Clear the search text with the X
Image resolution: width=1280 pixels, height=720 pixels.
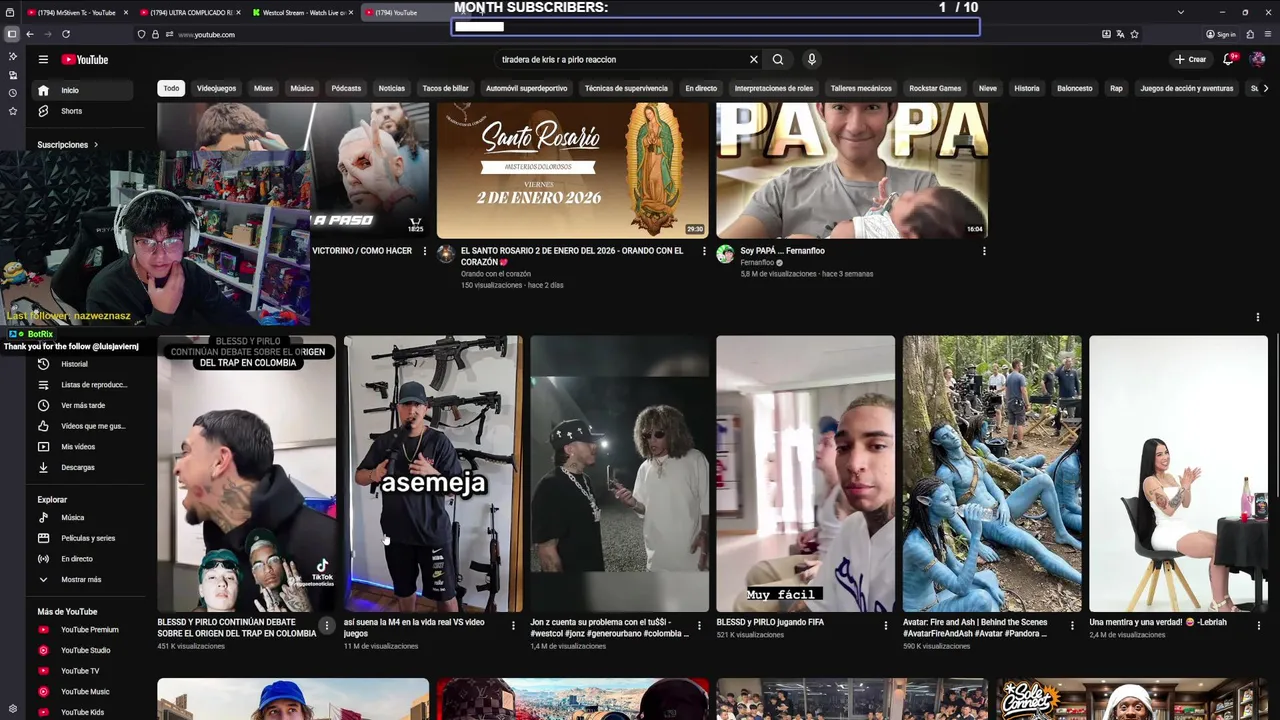click(754, 59)
